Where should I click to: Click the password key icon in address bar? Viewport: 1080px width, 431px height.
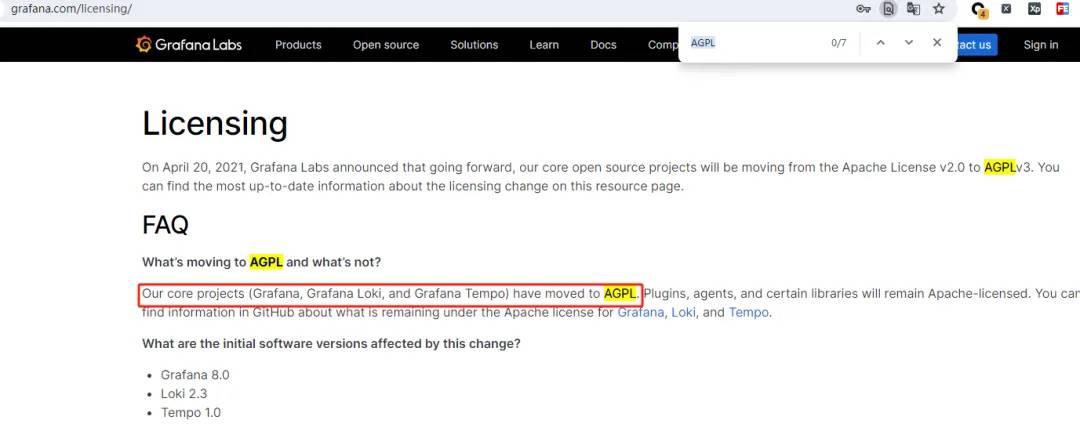pyautogui.click(x=863, y=9)
